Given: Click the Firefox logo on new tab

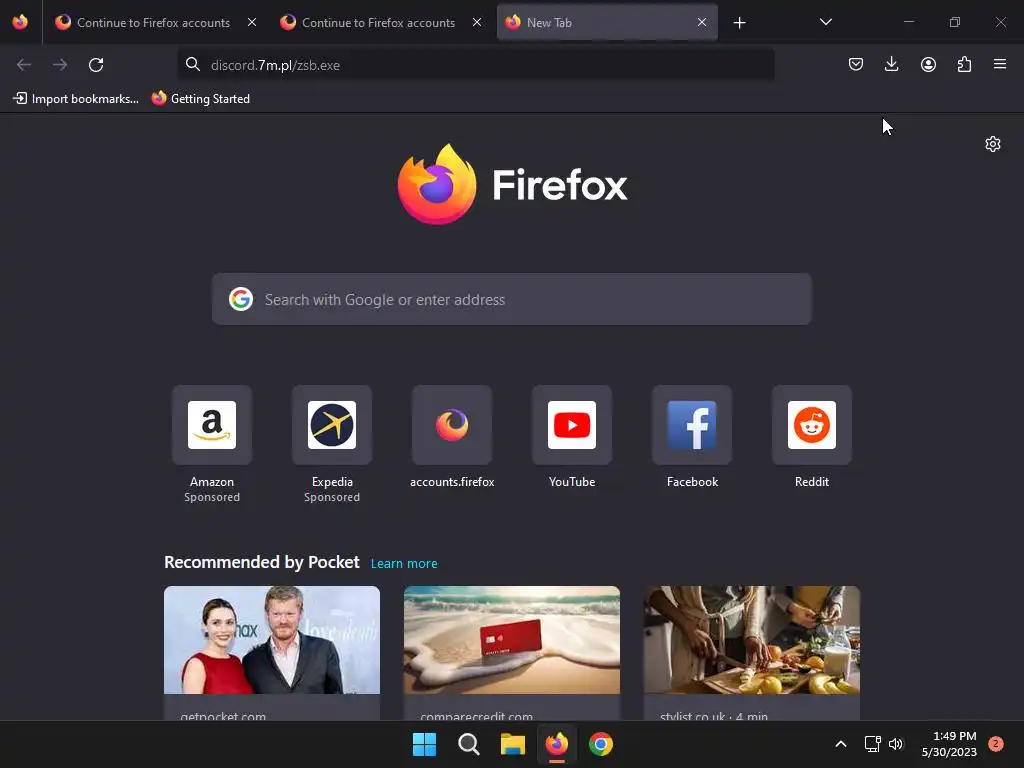Looking at the screenshot, I should tap(512, 184).
